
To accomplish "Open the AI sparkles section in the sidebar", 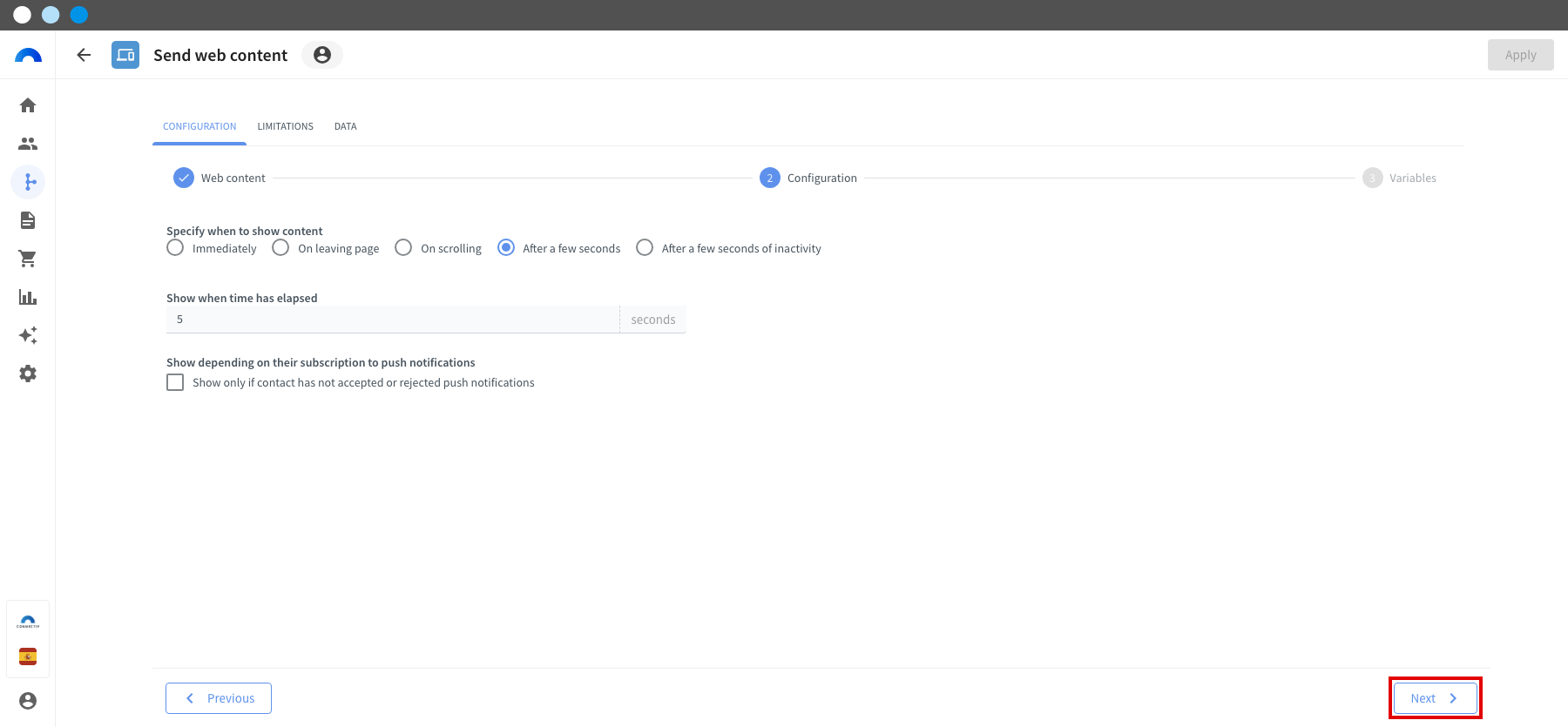I will coord(28,335).
